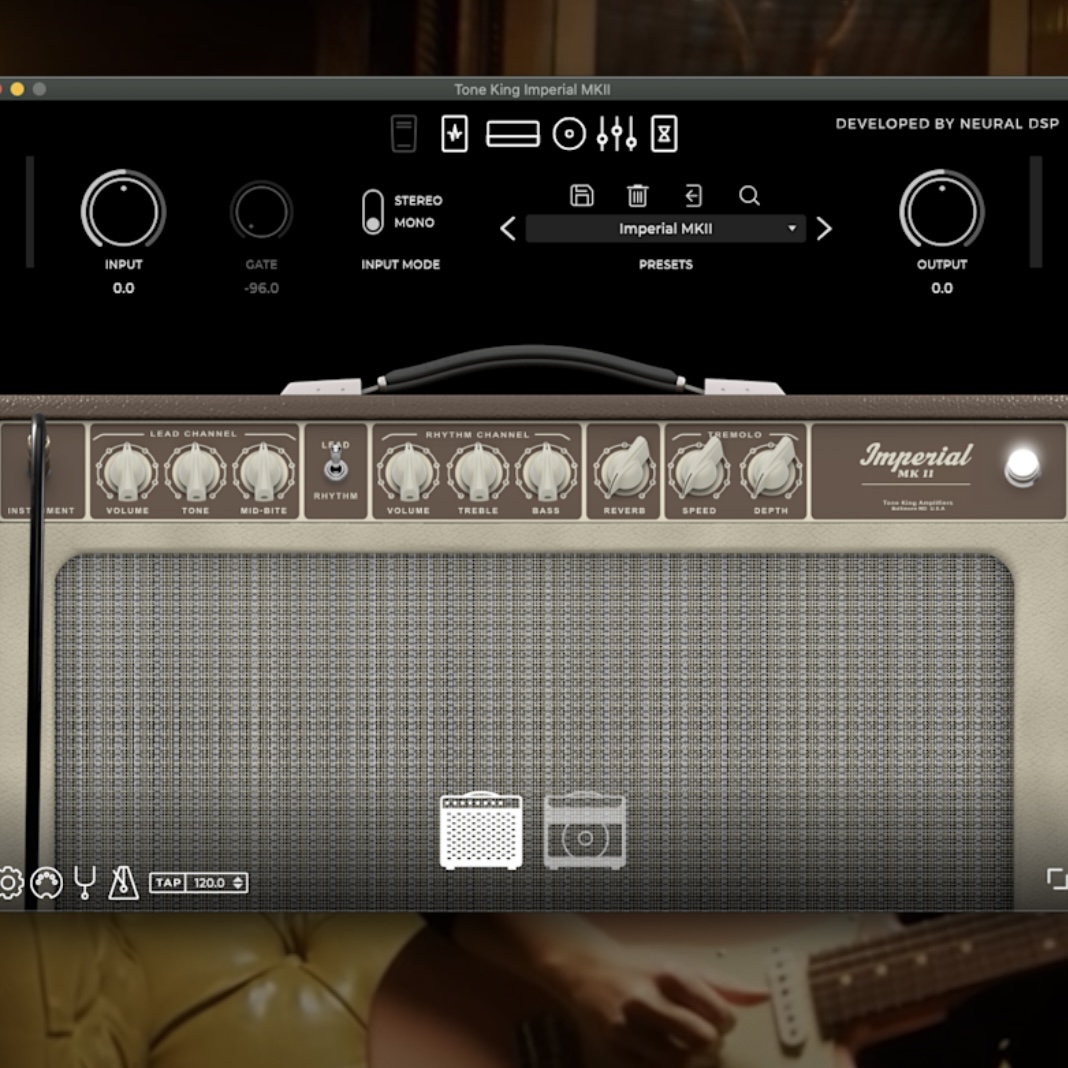
Task: Click the MID-BITE knob
Action: pos(264,471)
